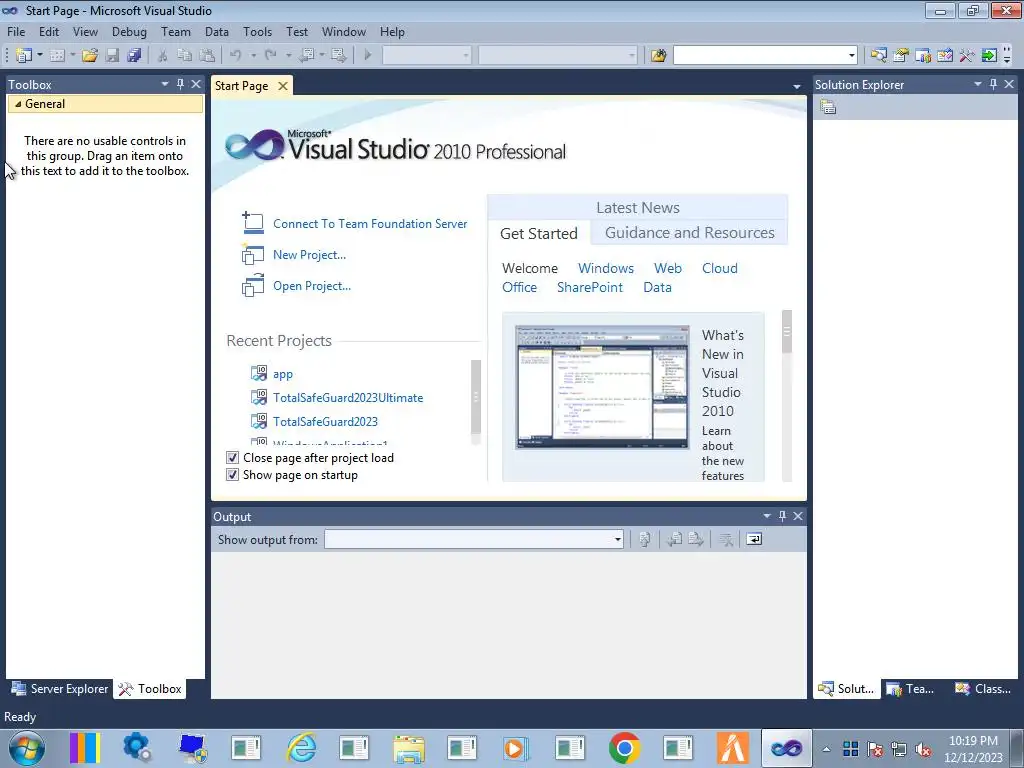
Task: Click Recent Projects list scrollbar thumb
Action: pos(475,397)
